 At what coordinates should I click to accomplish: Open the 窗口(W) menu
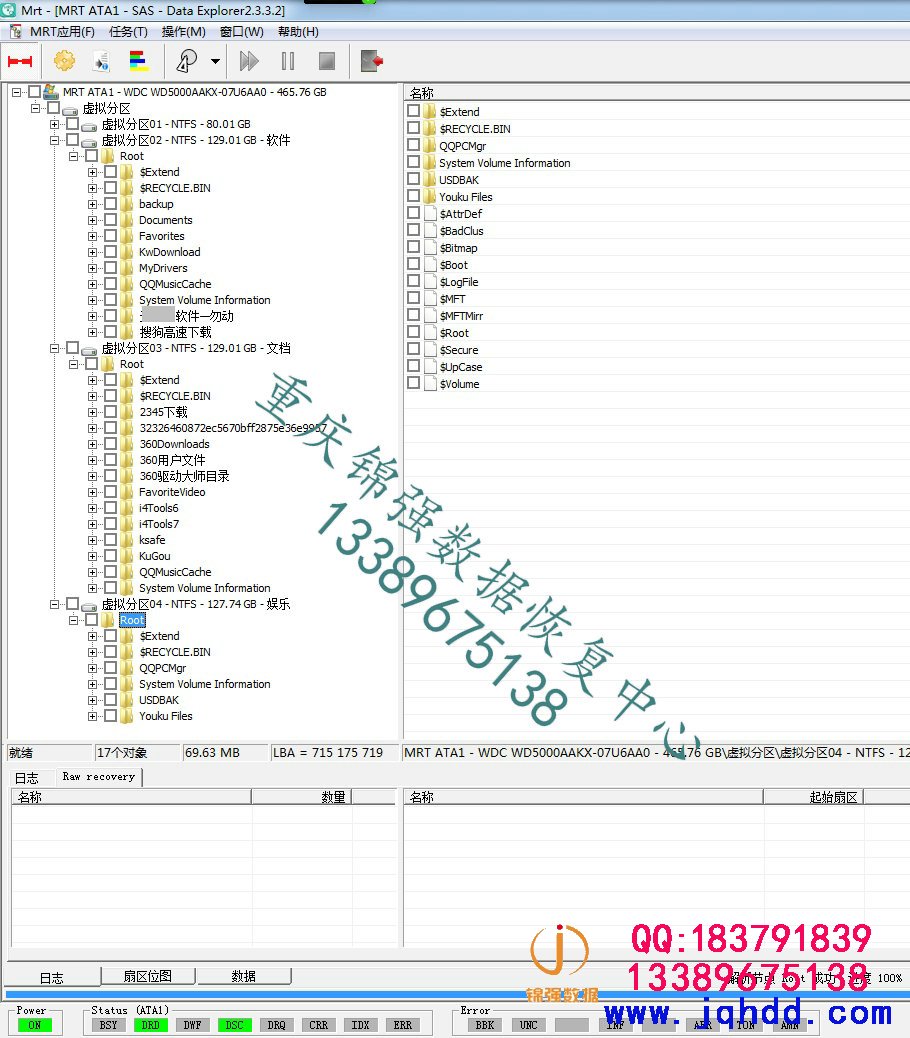[242, 32]
